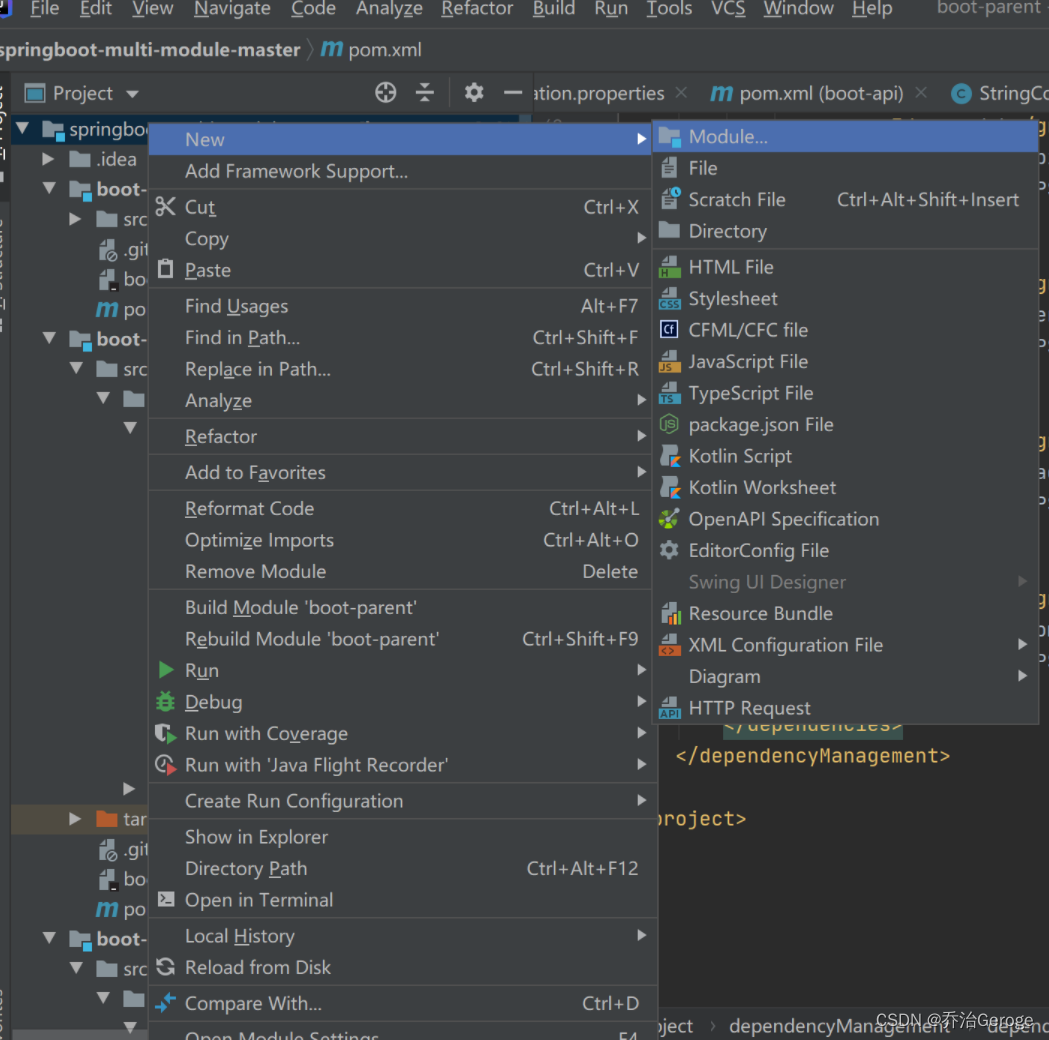1049x1040 pixels.
Task: Expand the .idea folder node
Action: [x=48, y=159]
